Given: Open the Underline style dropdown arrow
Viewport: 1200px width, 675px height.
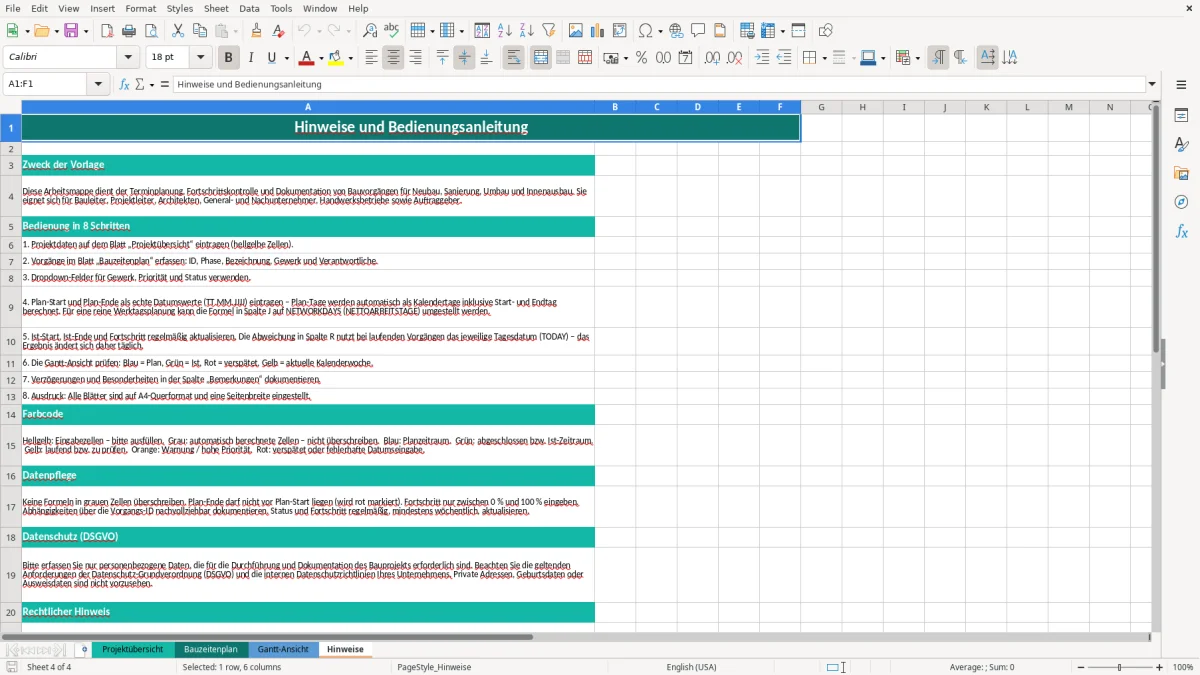Looking at the screenshot, I should (x=286, y=58).
